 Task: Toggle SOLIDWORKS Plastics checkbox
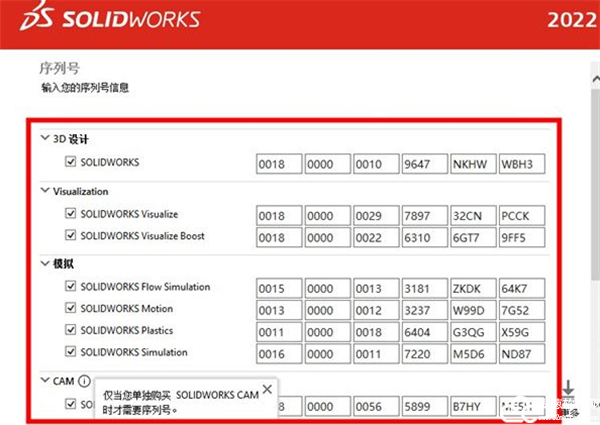[70, 329]
